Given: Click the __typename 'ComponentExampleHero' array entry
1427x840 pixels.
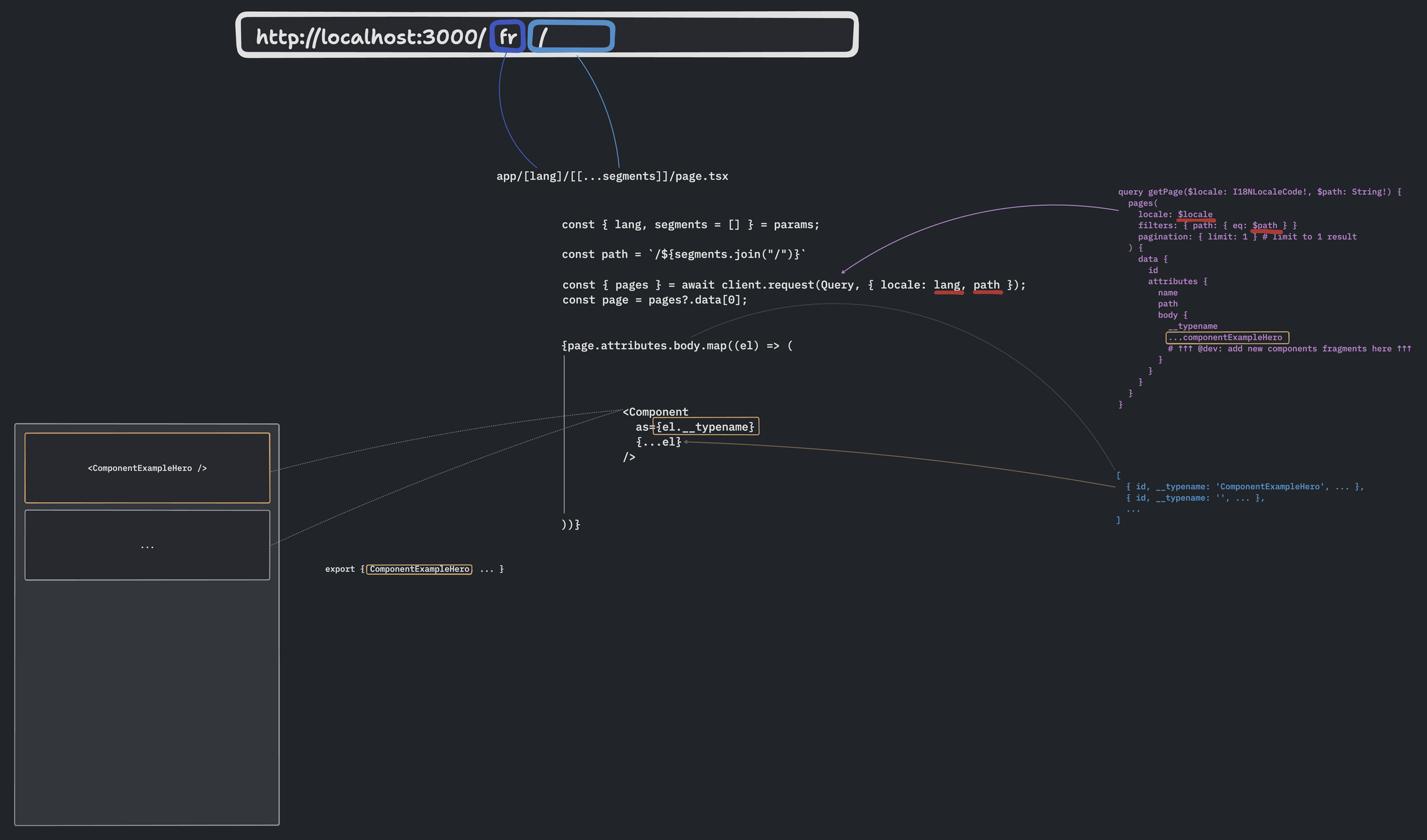Looking at the screenshot, I should click(x=1245, y=487).
